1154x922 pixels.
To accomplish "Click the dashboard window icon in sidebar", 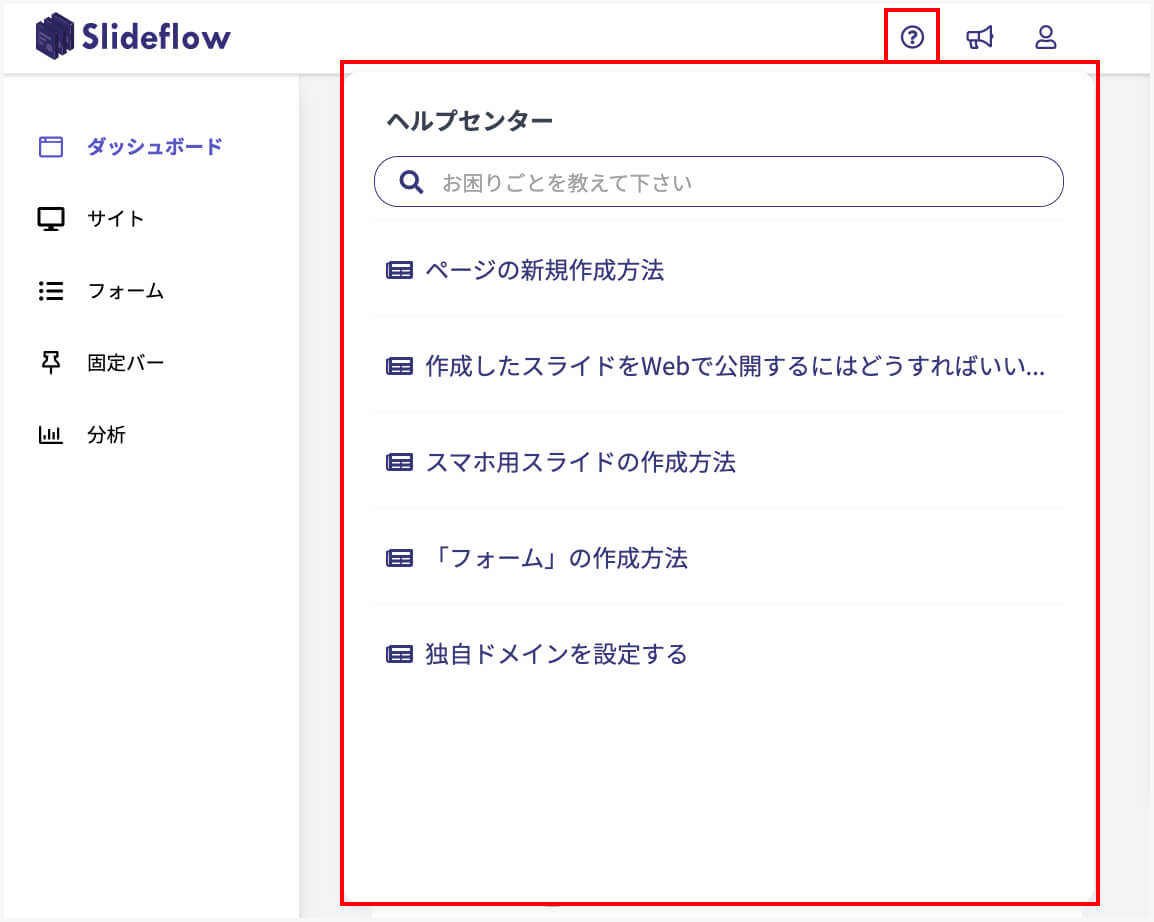I will [x=51, y=147].
